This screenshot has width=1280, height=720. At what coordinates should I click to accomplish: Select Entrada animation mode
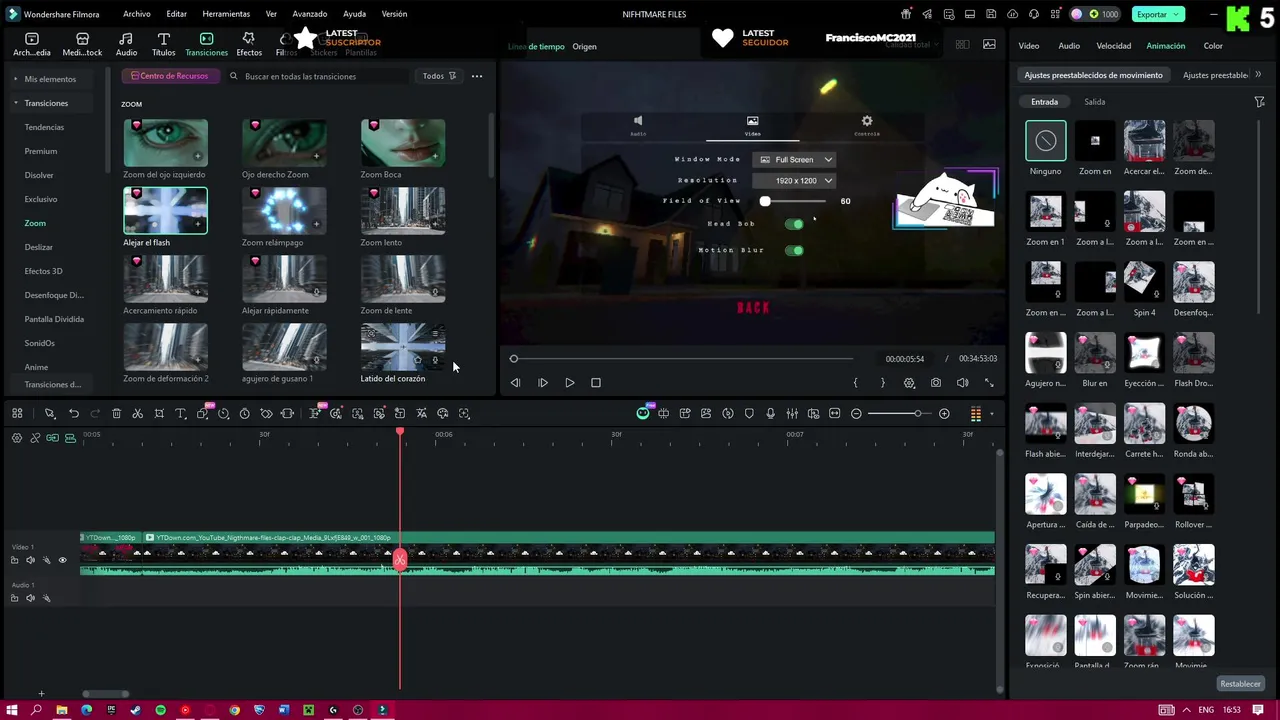(x=1045, y=102)
